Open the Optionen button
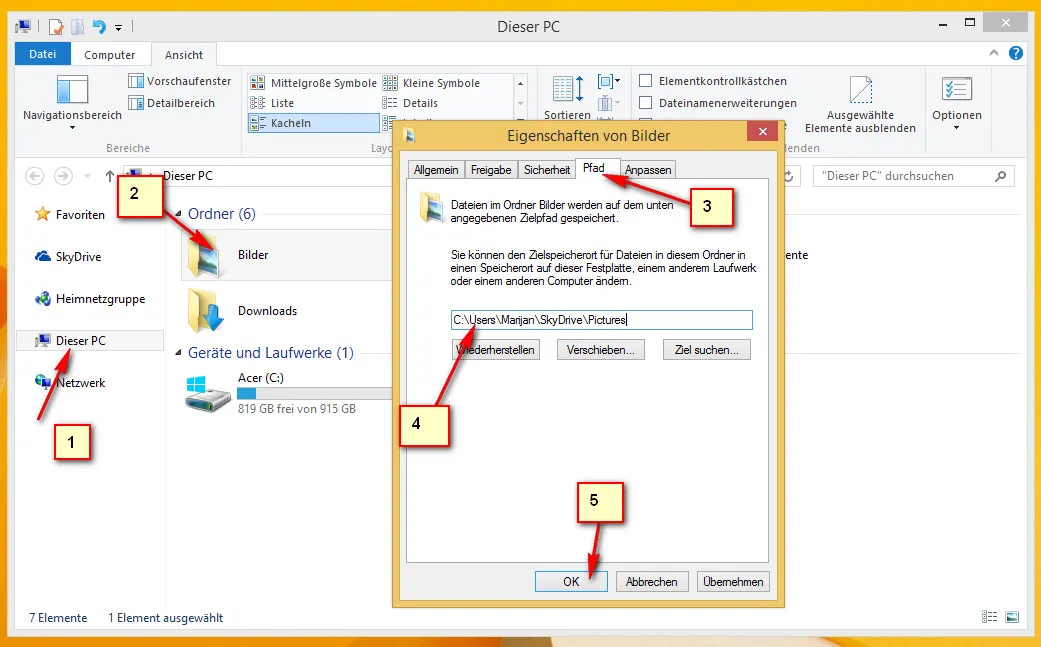 click(x=957, y=102)
